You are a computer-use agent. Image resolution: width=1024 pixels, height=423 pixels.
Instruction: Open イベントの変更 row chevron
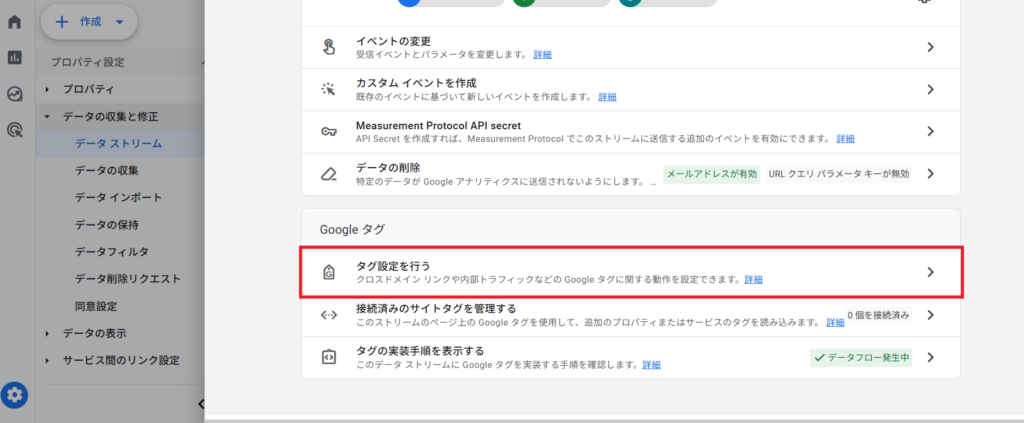[x=931, y=47]
